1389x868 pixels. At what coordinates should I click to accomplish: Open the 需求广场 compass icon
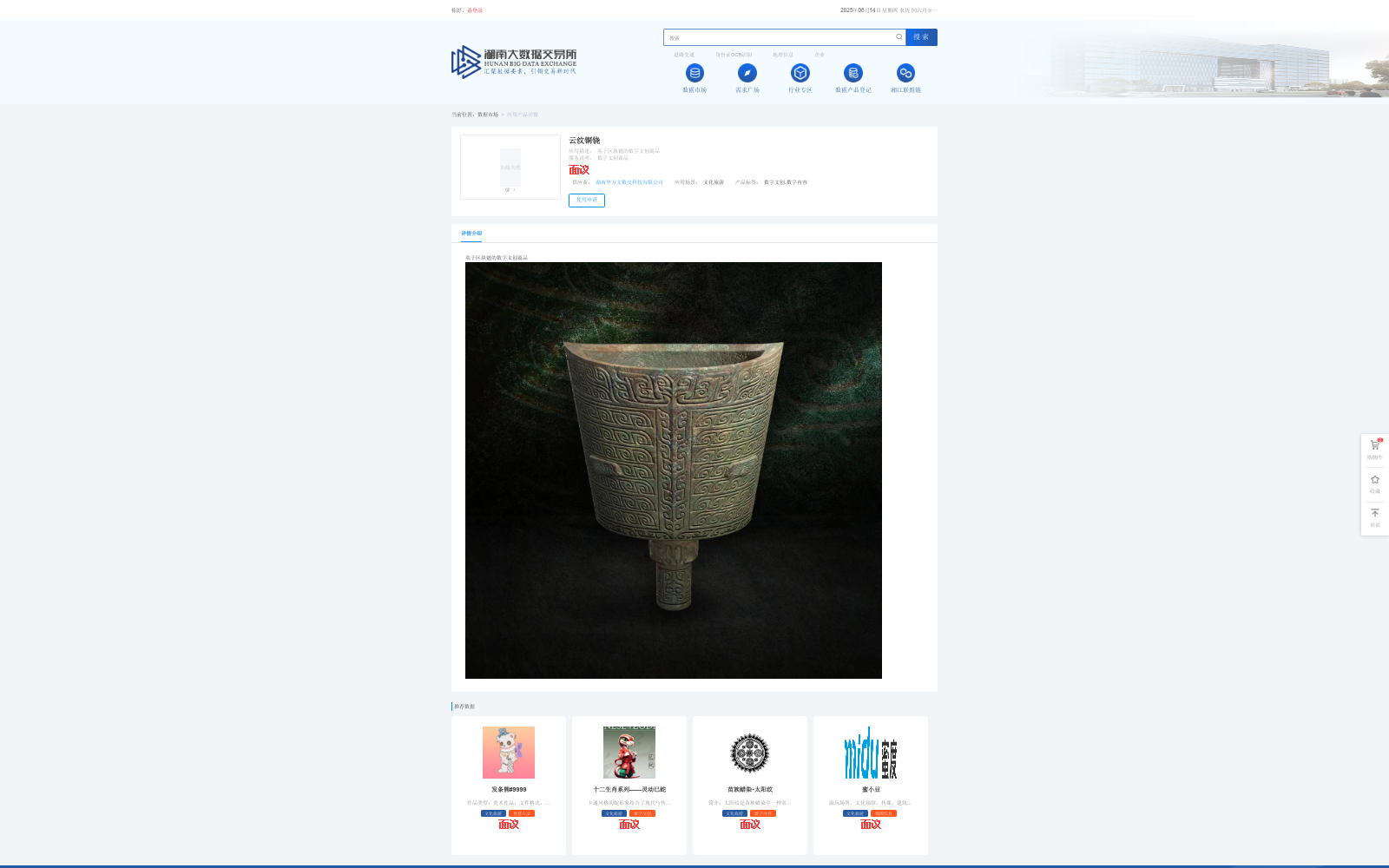[x=747, y=73]
